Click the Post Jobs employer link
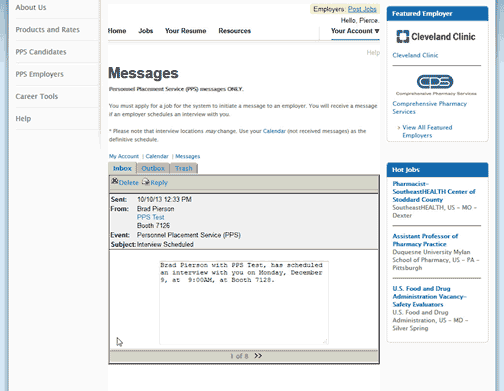 pyautogui.click(x=362, y=9)
